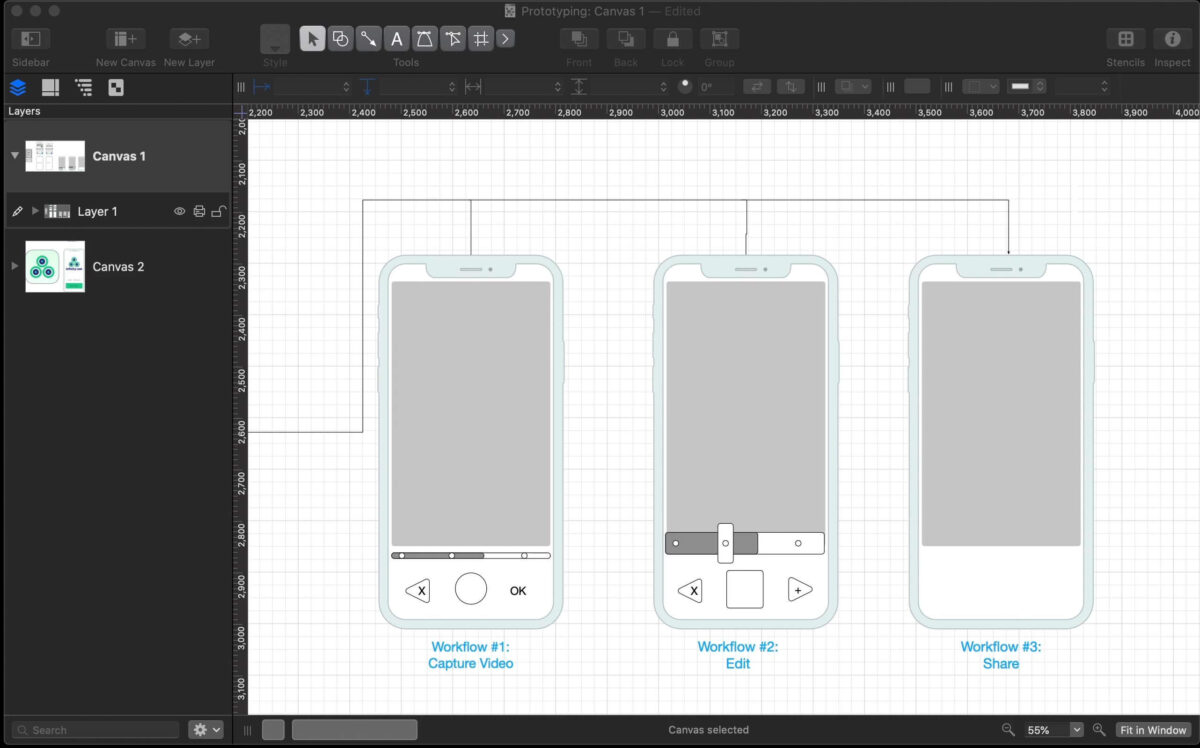Collapse the Canvas 1 disclosure triangle
Viewport: 1200px width, 748px height.
tap(14, 156)
